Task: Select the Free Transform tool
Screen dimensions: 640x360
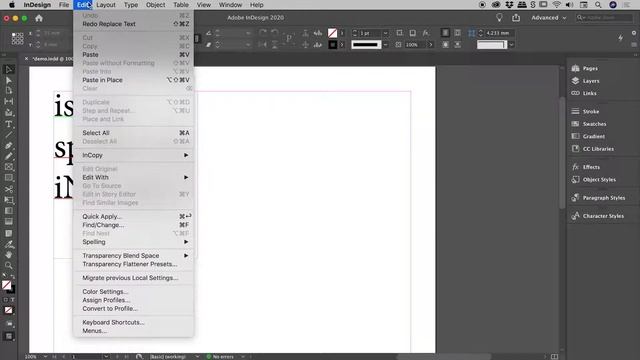Action: click(x=9, y=200)
